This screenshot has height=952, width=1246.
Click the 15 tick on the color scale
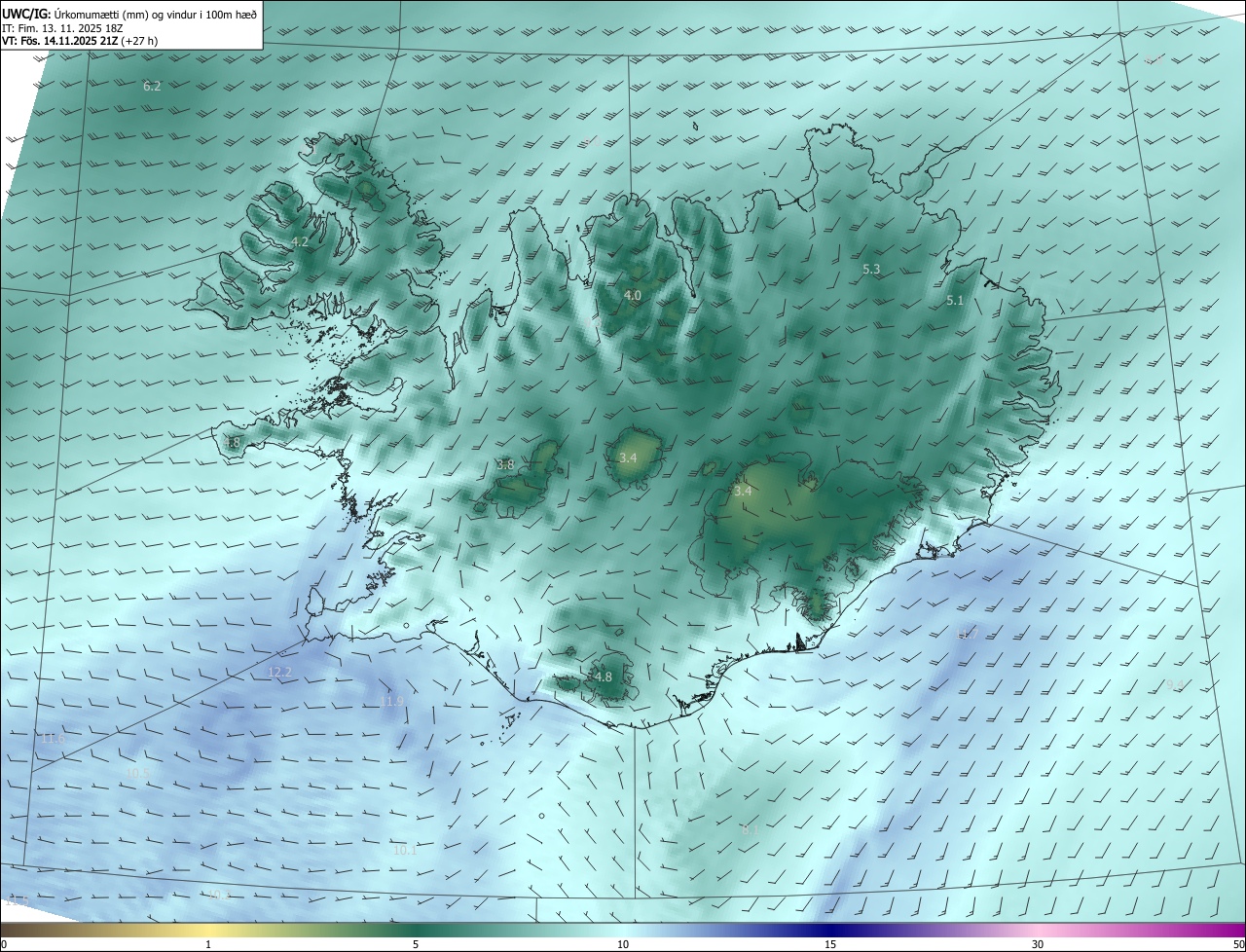point(830,944)
